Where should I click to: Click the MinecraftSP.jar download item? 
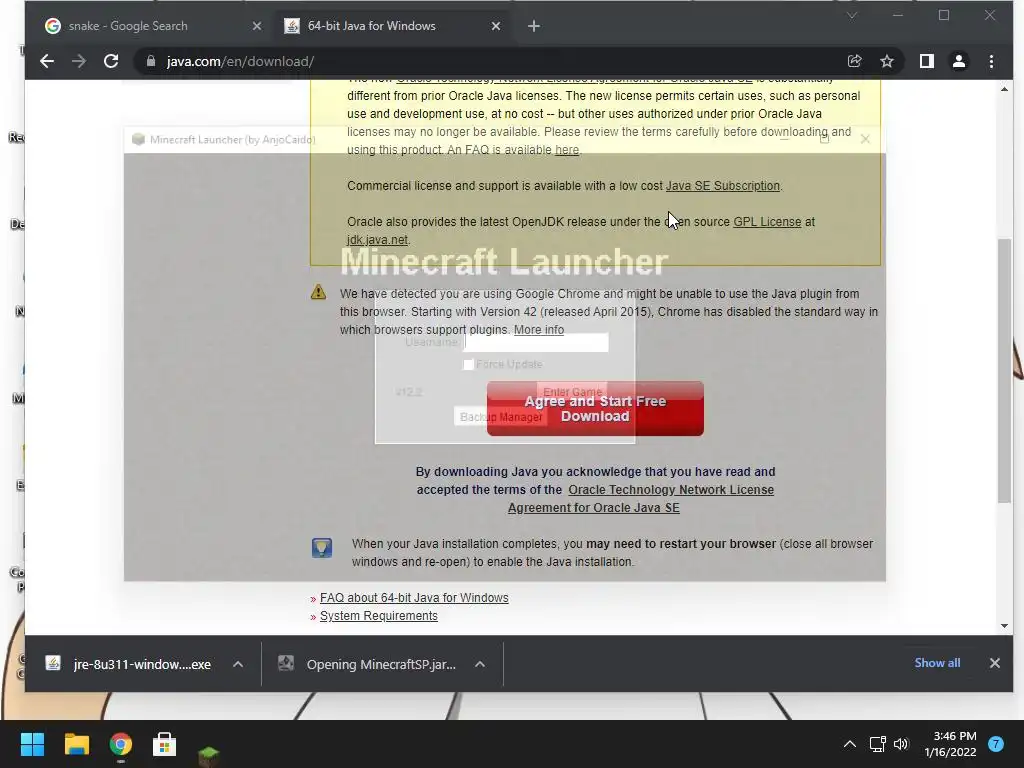tap(369, 664)
